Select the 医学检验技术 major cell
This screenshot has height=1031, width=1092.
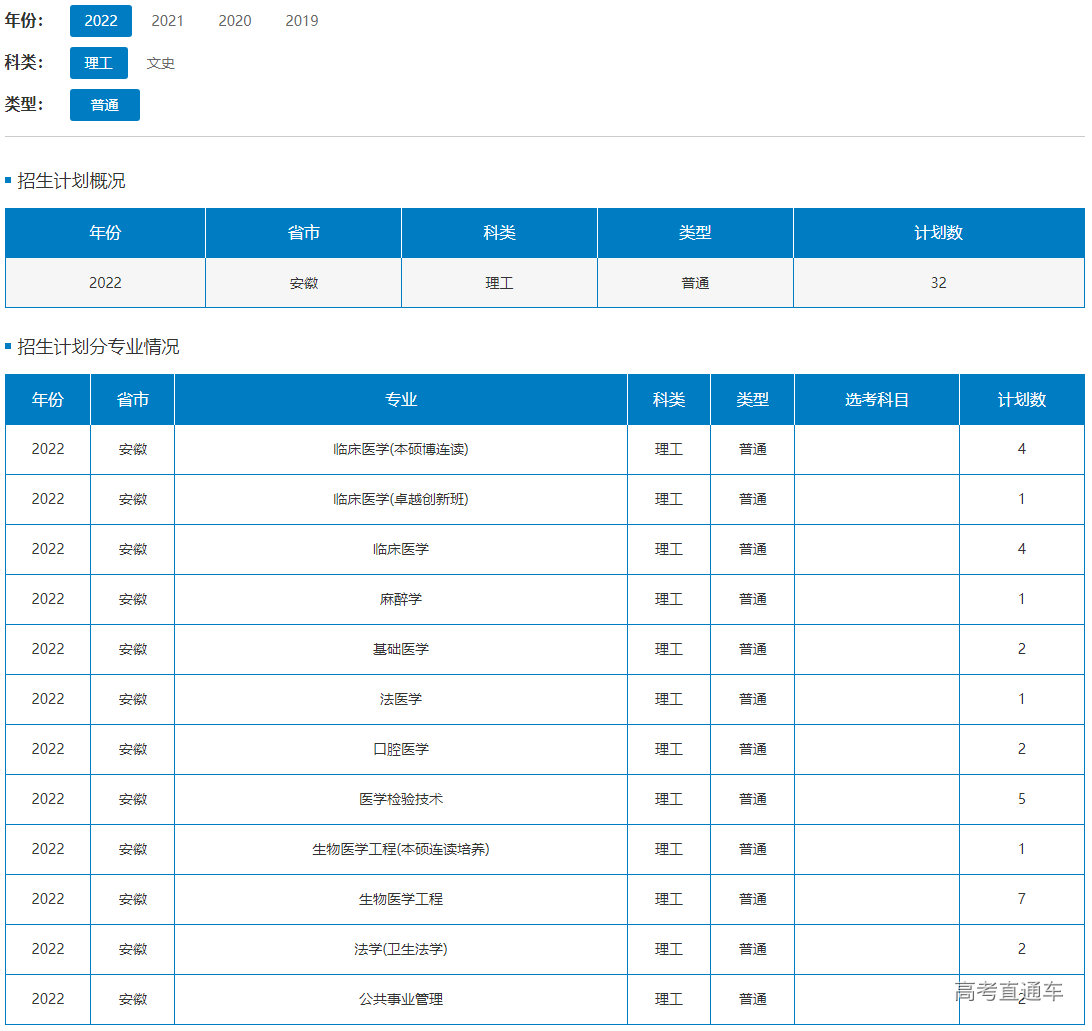[x=401, y=799]
